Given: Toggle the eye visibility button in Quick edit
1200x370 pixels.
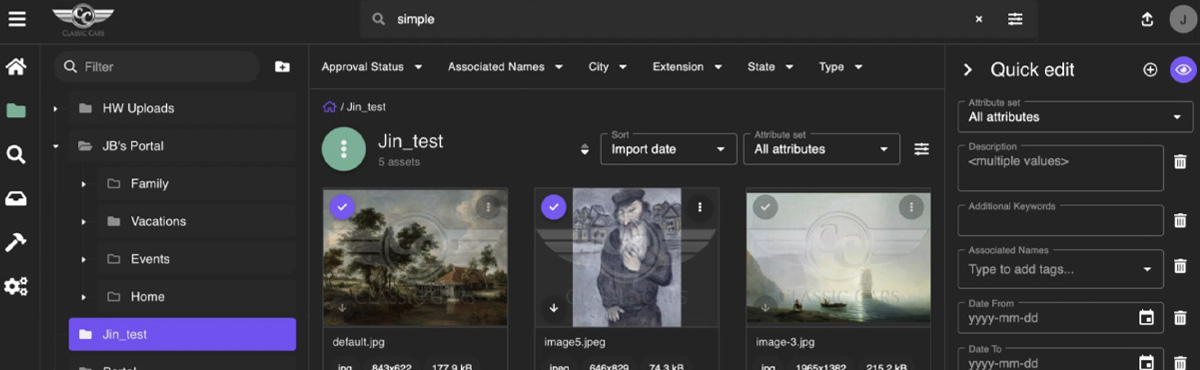Looking at the screenshot, I should (1183, 70).
